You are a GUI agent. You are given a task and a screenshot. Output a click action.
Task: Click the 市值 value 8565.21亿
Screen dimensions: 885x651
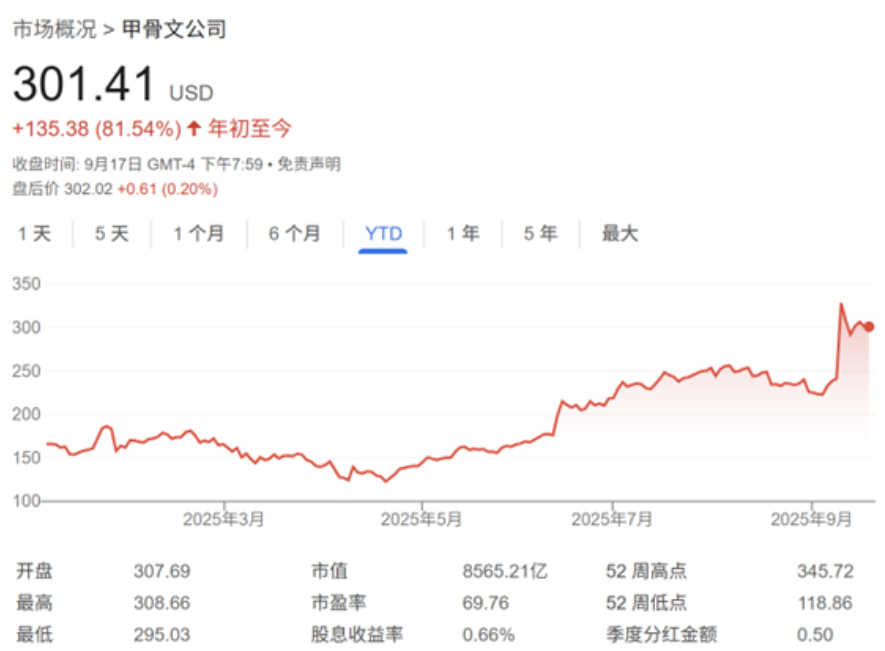click(x=505, y=571)
